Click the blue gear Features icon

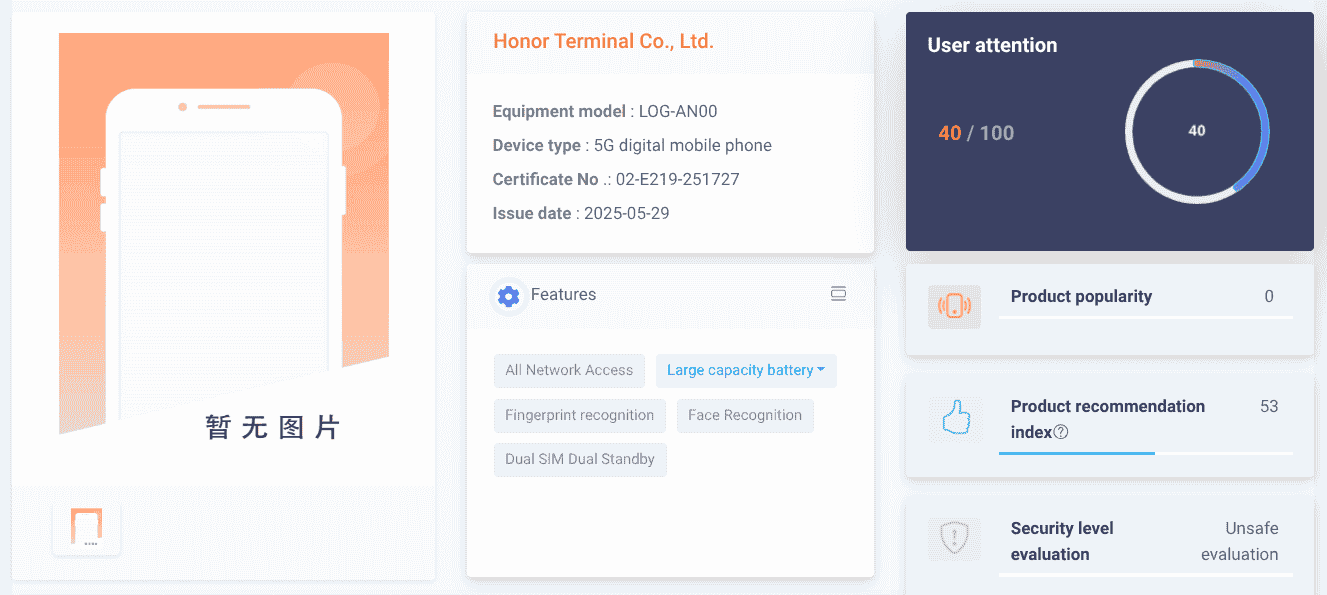pos(508,296)
